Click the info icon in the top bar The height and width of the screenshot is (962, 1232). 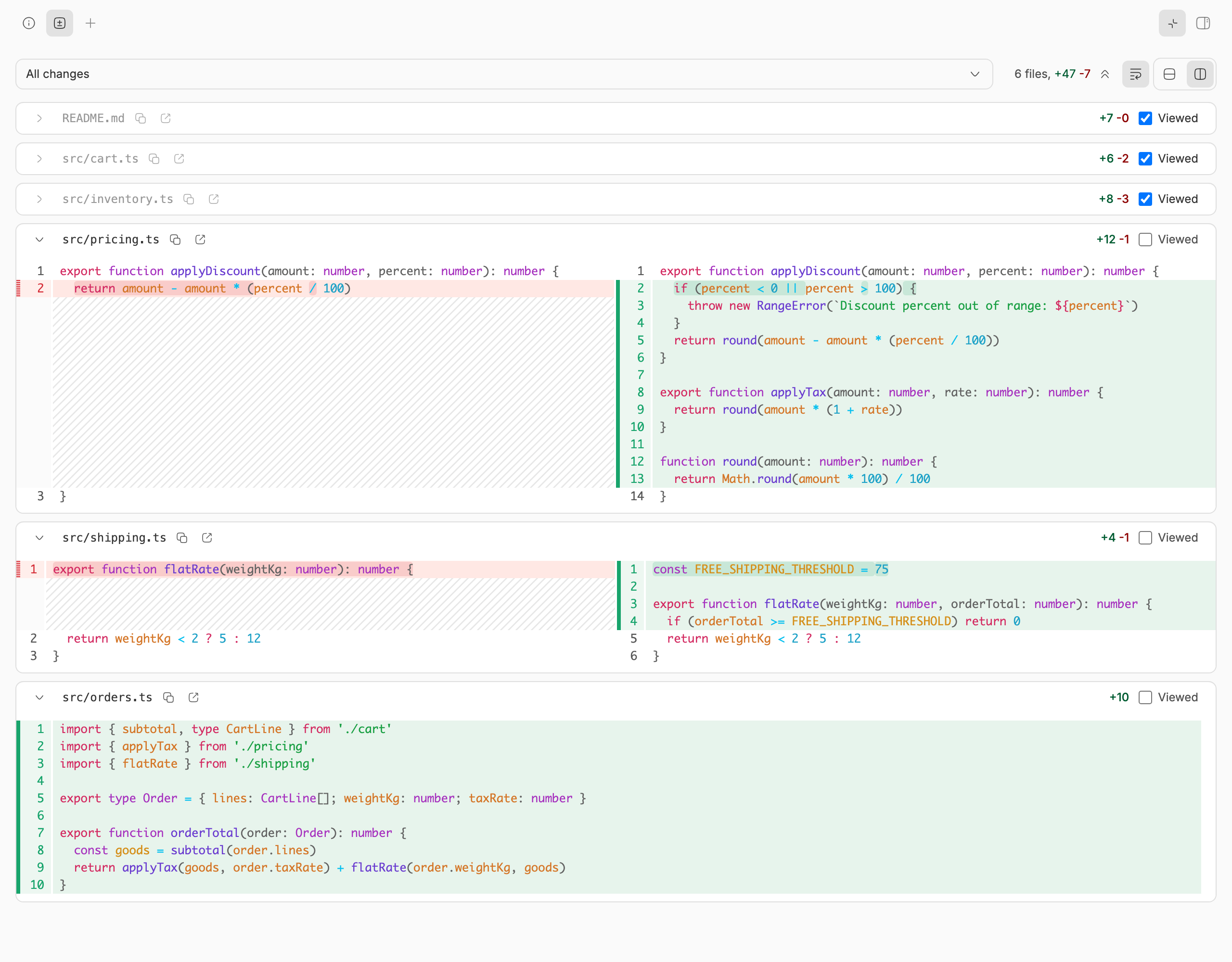[x=29, y=23]
